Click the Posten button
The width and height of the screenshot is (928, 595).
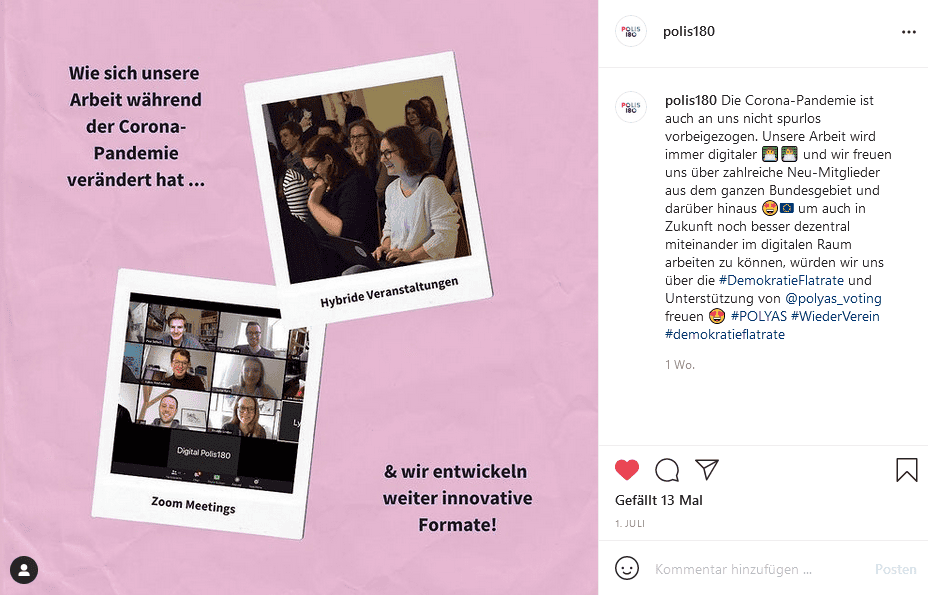[895, 569]
